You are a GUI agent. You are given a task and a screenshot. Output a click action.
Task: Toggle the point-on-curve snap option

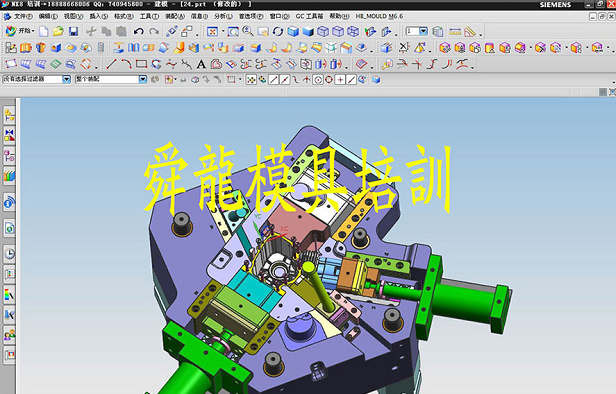[351, 80]
